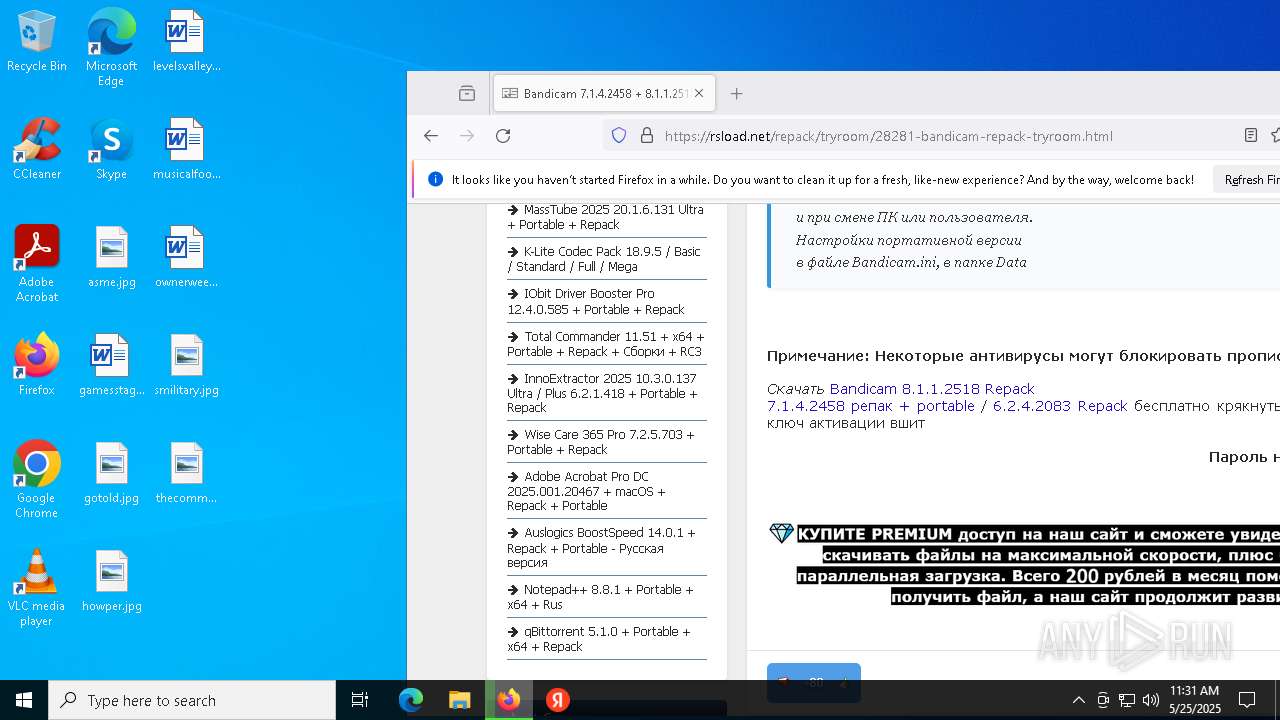Open Yandex browser from taskbar

[x=558, y=700]
